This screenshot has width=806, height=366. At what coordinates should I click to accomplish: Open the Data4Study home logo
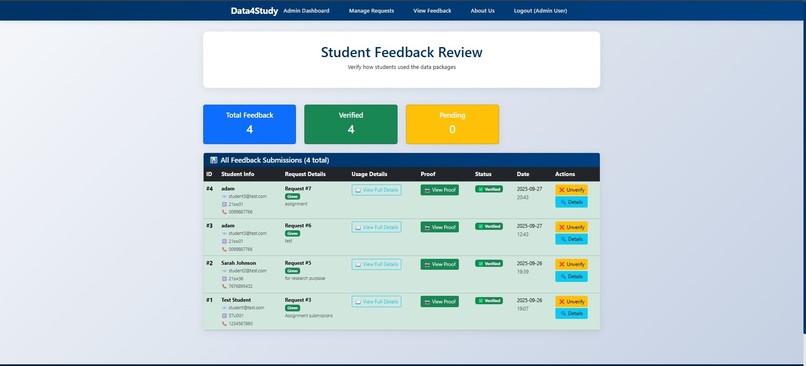(x=254, y=11)
